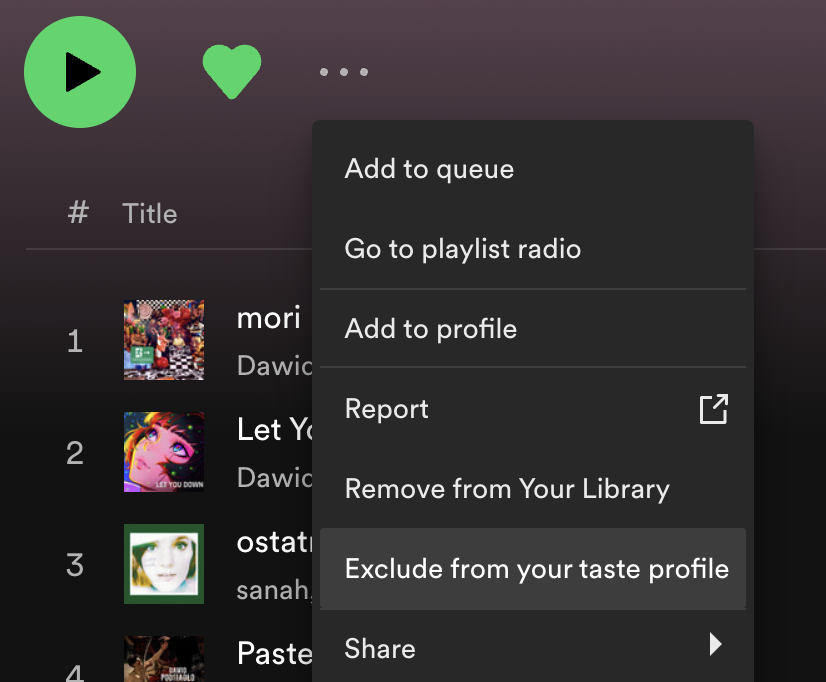Choose Remove from Your Library
This screenshot has width=826, height=682.
pyautogui.click(x=506, y=489)
